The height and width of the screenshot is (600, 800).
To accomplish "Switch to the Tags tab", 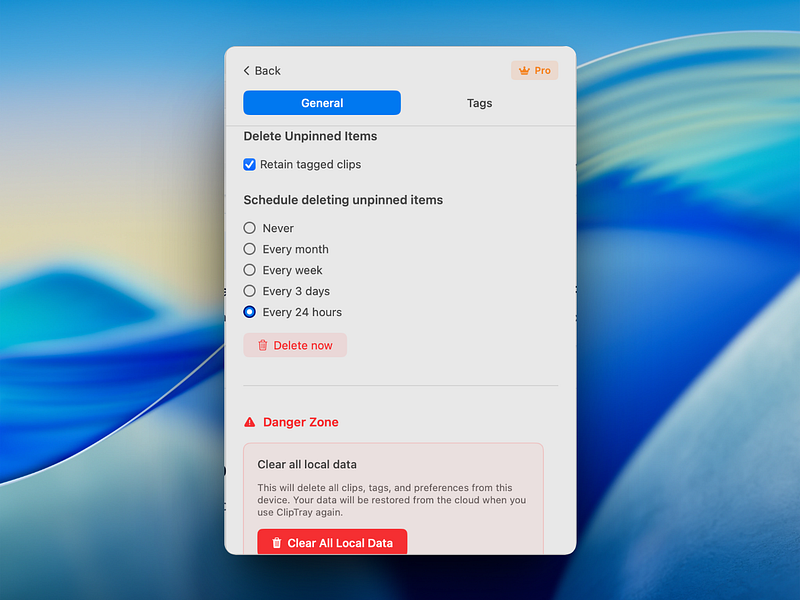I will pos(480,103).
